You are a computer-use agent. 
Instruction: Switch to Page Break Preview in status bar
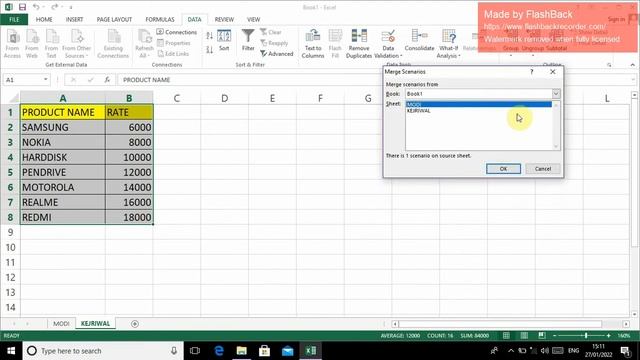(x=542, y=336)
